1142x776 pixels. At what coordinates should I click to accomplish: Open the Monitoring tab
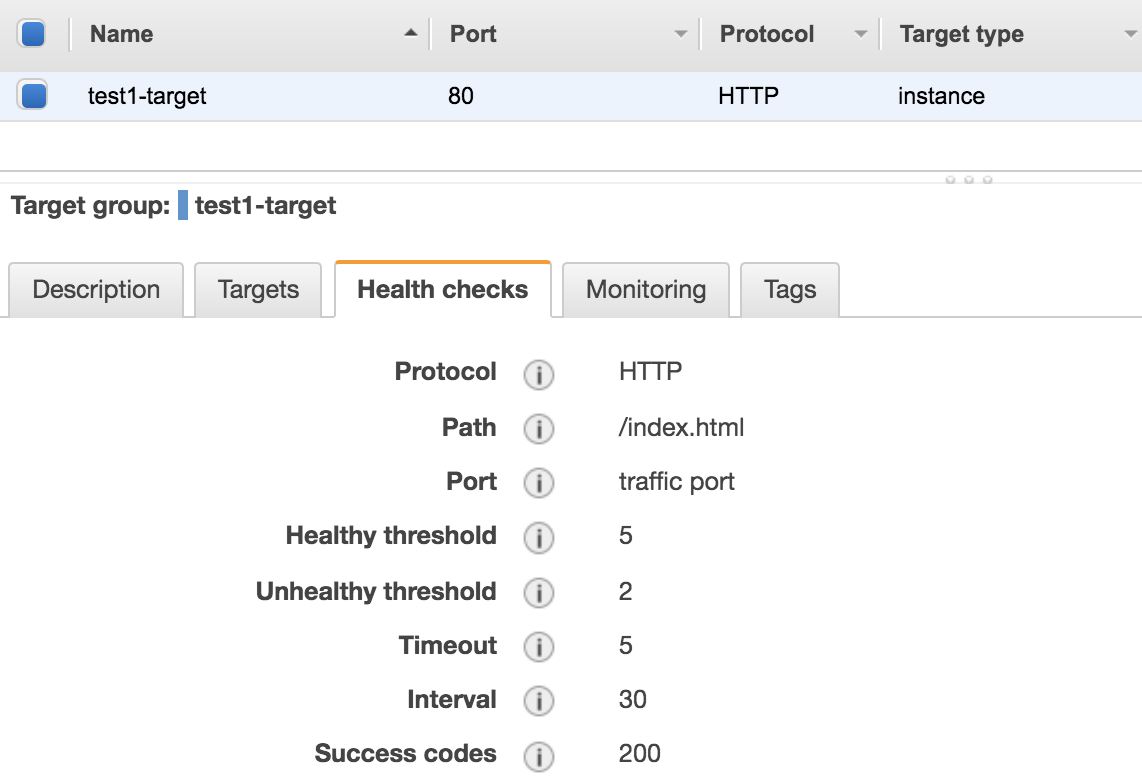pos(646,289)
